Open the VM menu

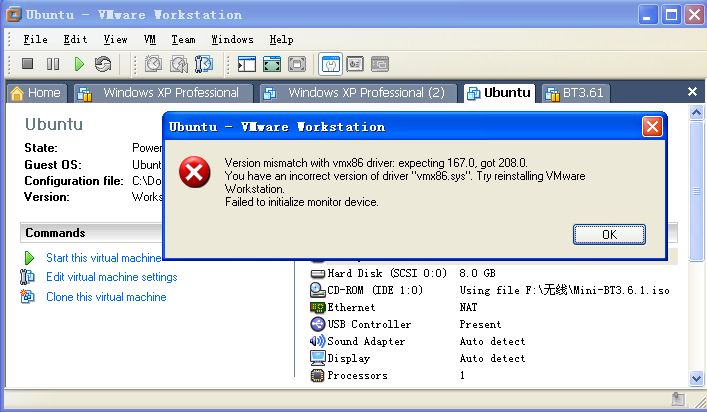[x=150, y=40]
